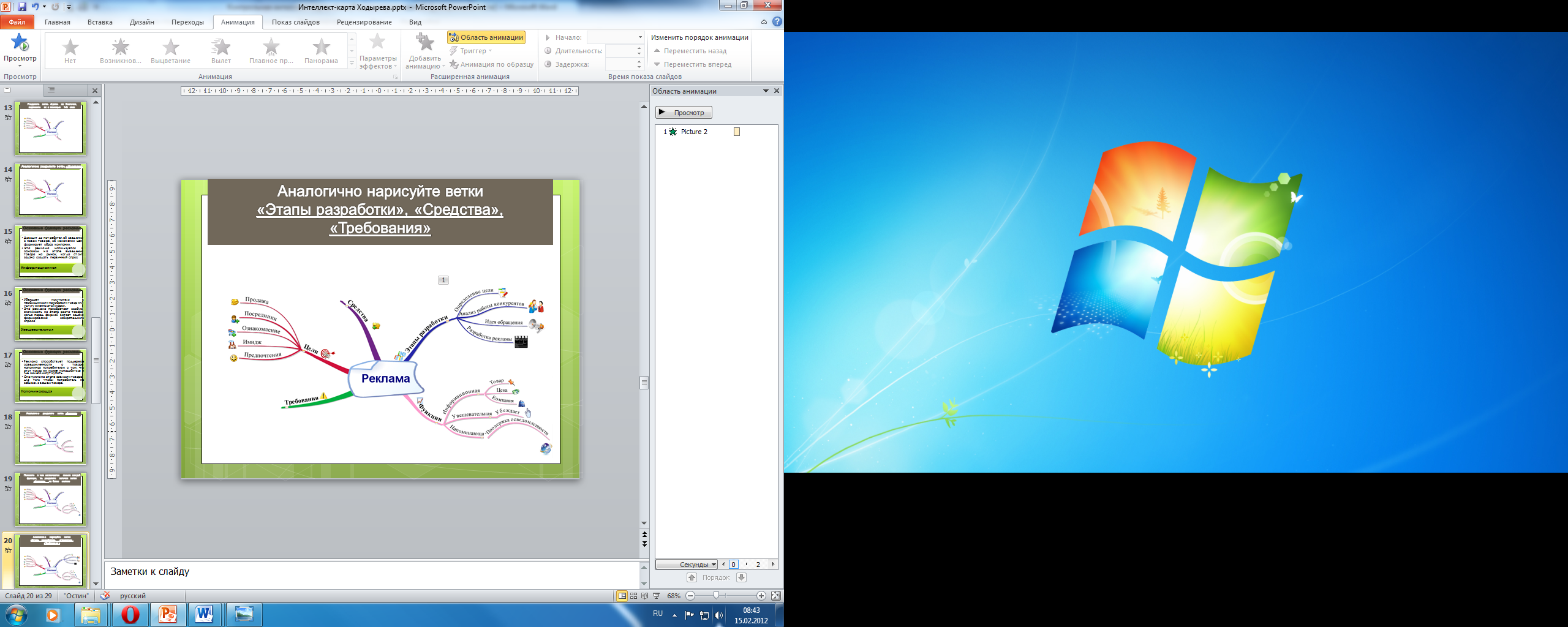Move animation down with Порядок down arrow
The width and height of the screenshot is (1568, 627).
click(x=741, y=577)
